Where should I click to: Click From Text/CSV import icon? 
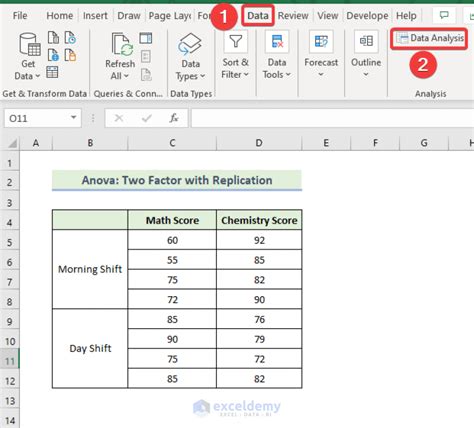[x=53, y=38]
